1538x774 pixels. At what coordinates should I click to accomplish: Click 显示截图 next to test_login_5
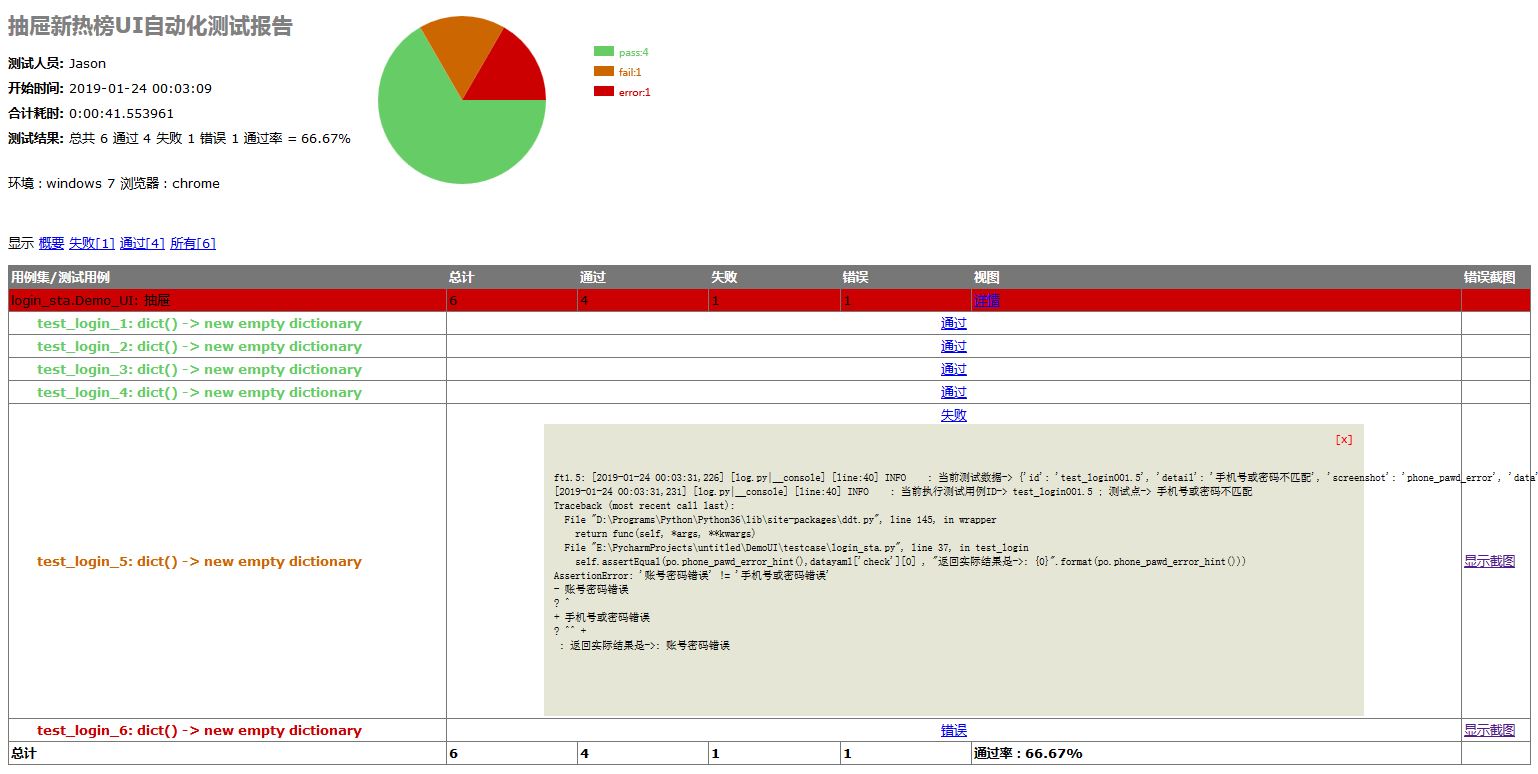tap(1490, 561)
